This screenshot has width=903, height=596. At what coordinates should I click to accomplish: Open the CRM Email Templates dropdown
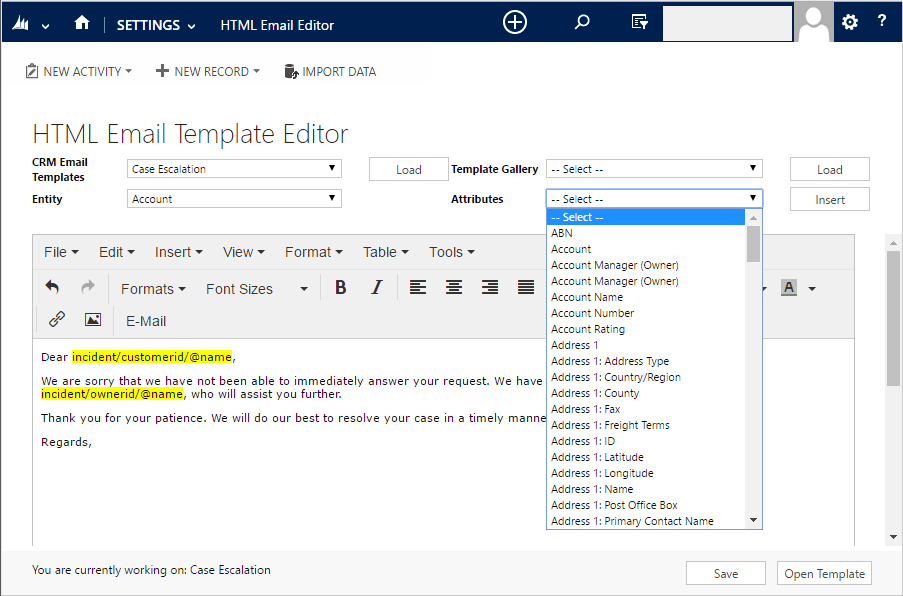[233, 168]
